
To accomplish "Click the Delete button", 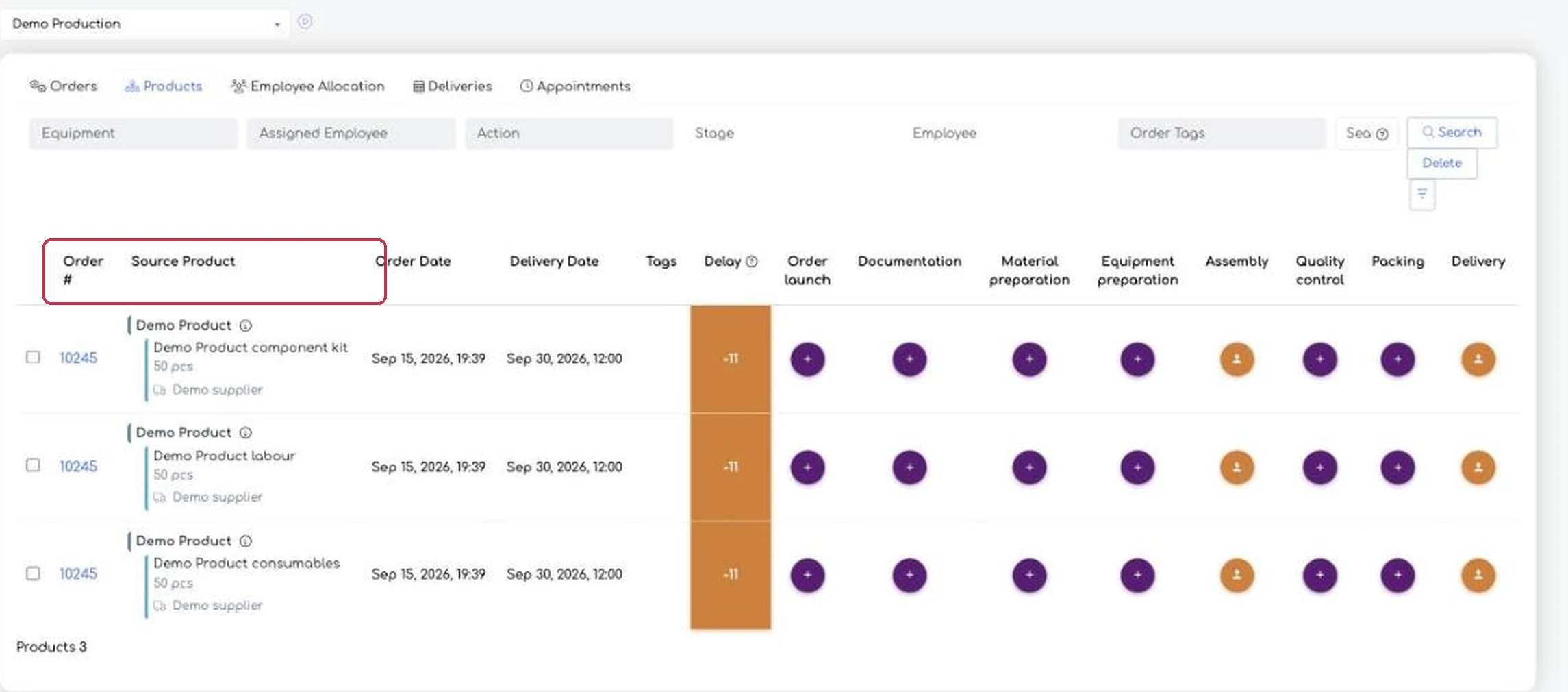I will click(1442, 163).
